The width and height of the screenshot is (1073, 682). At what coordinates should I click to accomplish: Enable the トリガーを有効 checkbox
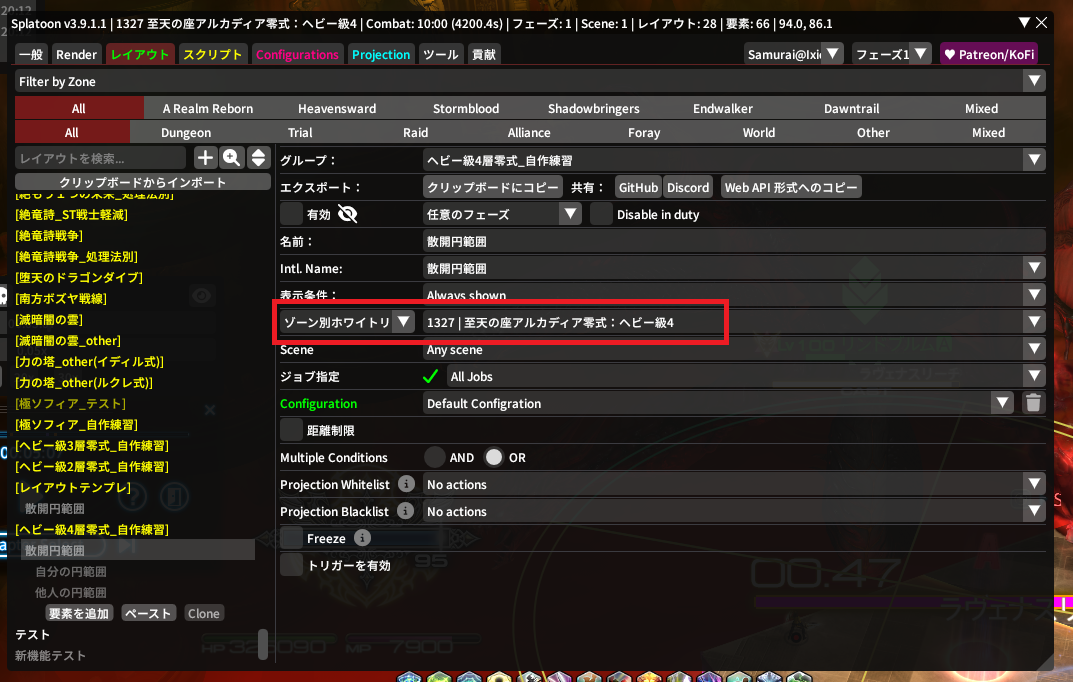coord(291,565)
